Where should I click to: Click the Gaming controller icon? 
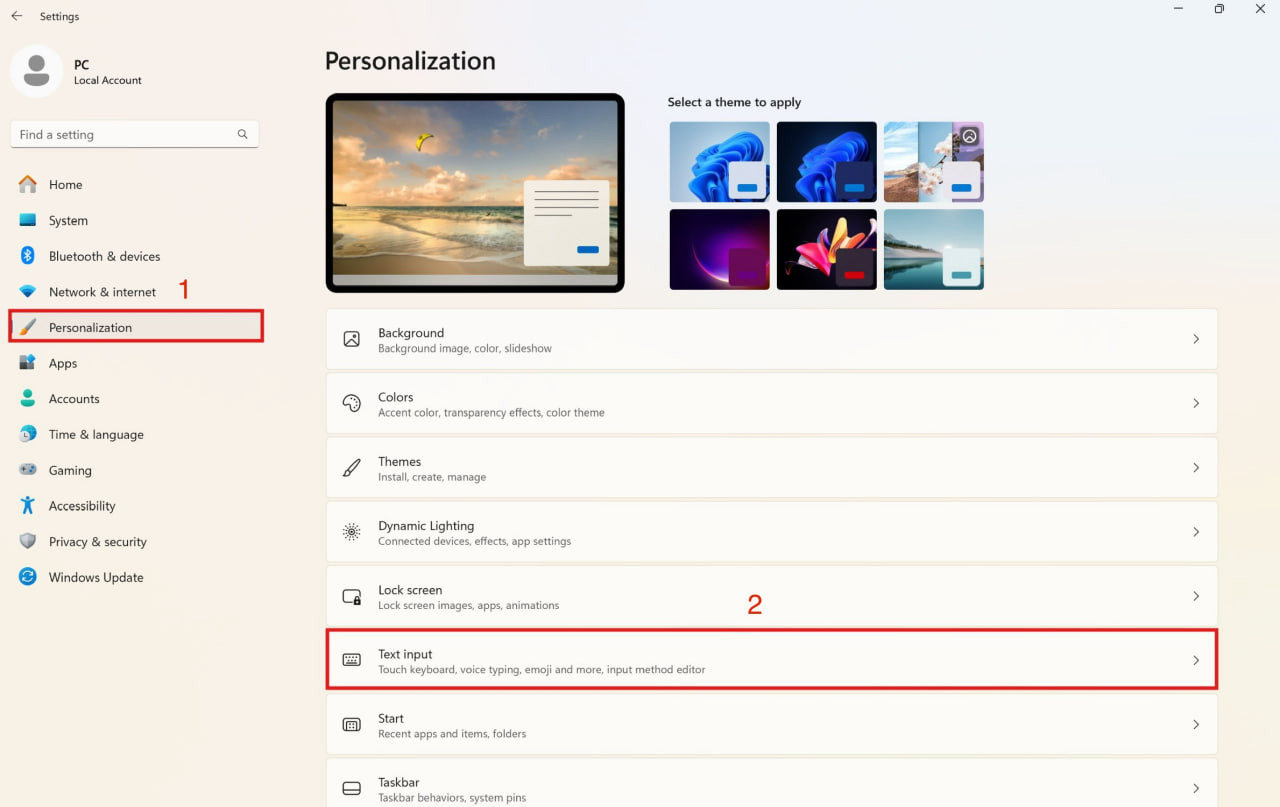tap(28, 470)
